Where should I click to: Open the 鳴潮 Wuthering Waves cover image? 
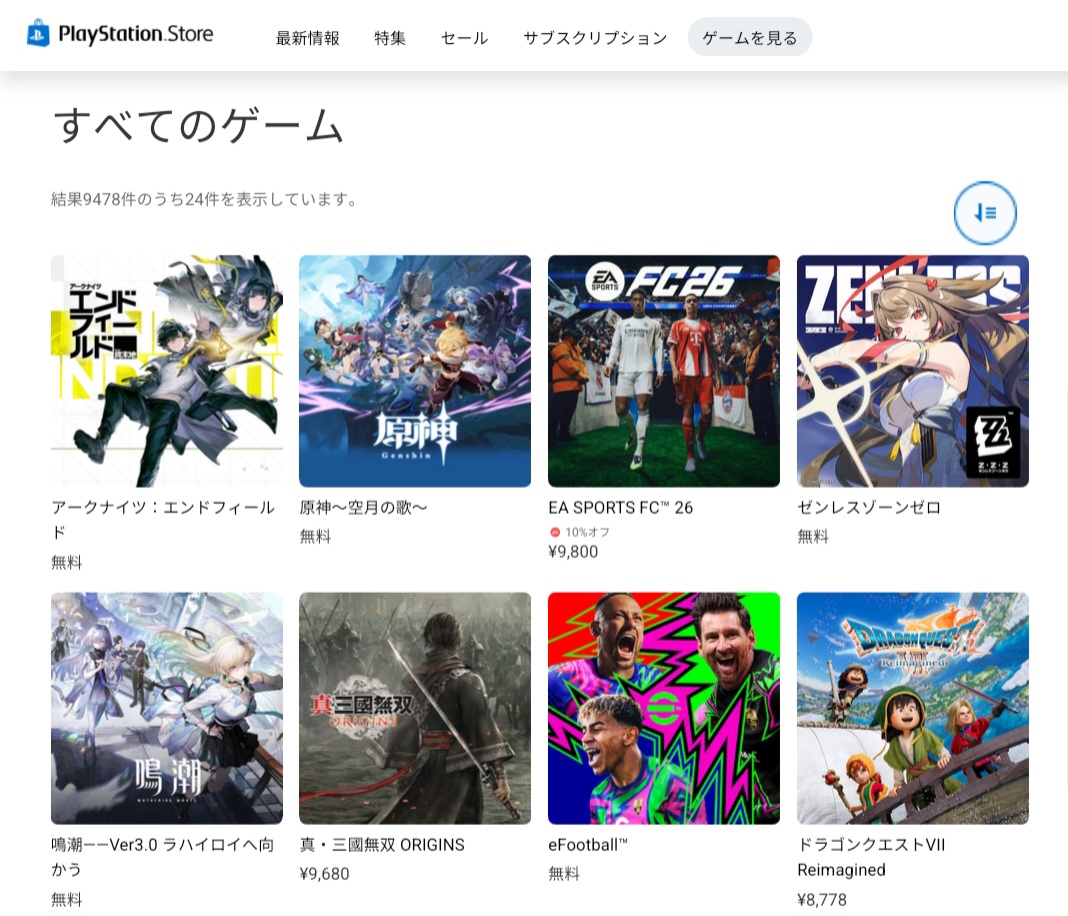click(167, 708)
